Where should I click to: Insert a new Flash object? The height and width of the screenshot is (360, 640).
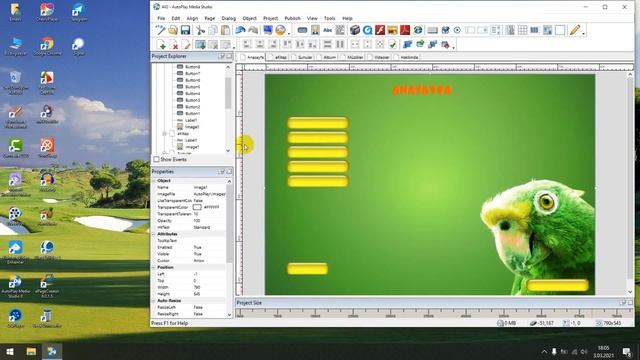(x=380, y=30)
